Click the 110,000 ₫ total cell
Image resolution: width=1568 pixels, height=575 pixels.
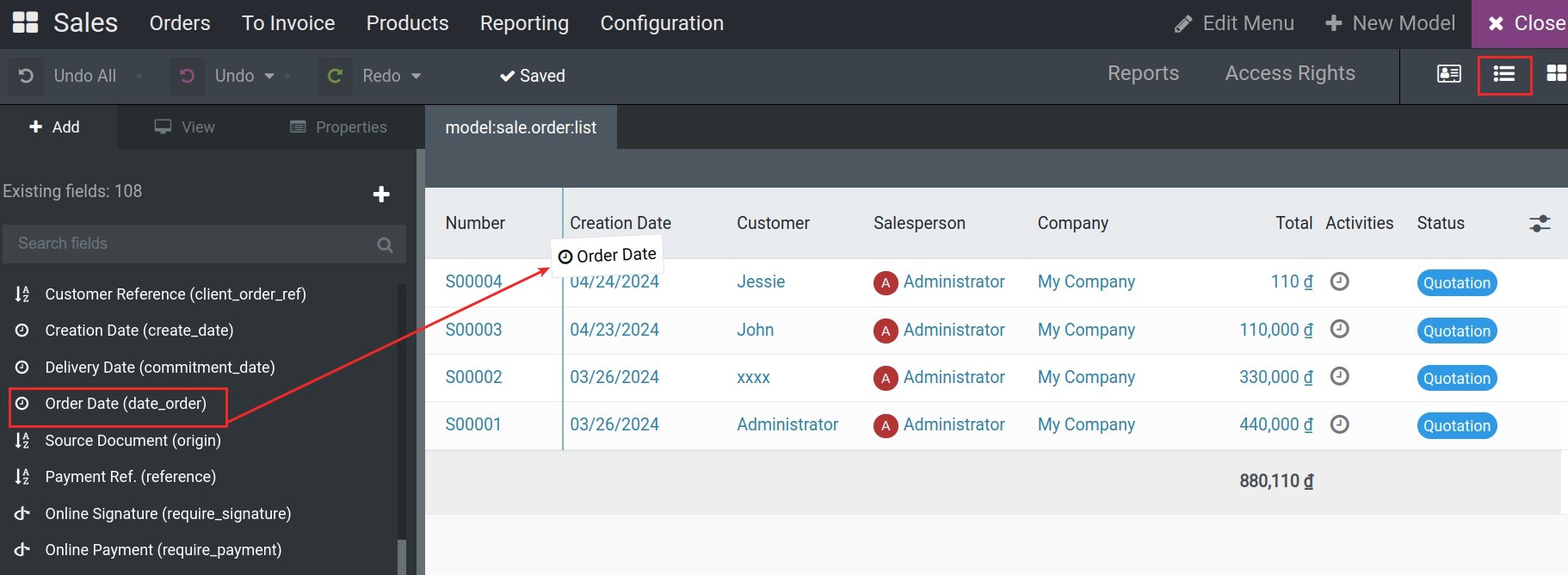tap(1276, 330)
